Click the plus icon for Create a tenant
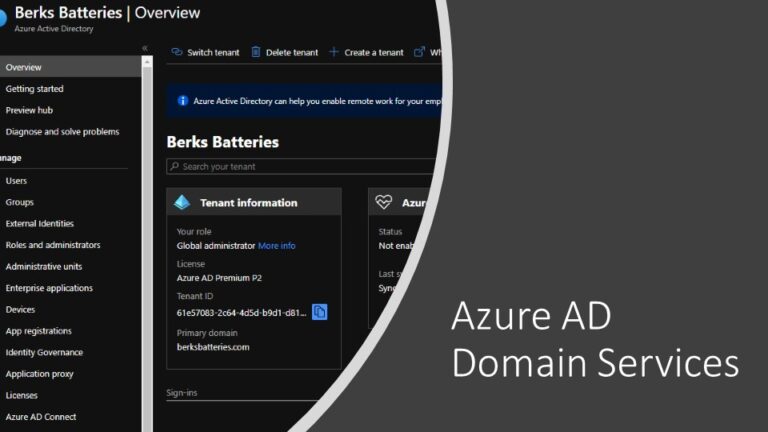Image resolution: width=768 pixels, height=432 pixels. point(334,52)
